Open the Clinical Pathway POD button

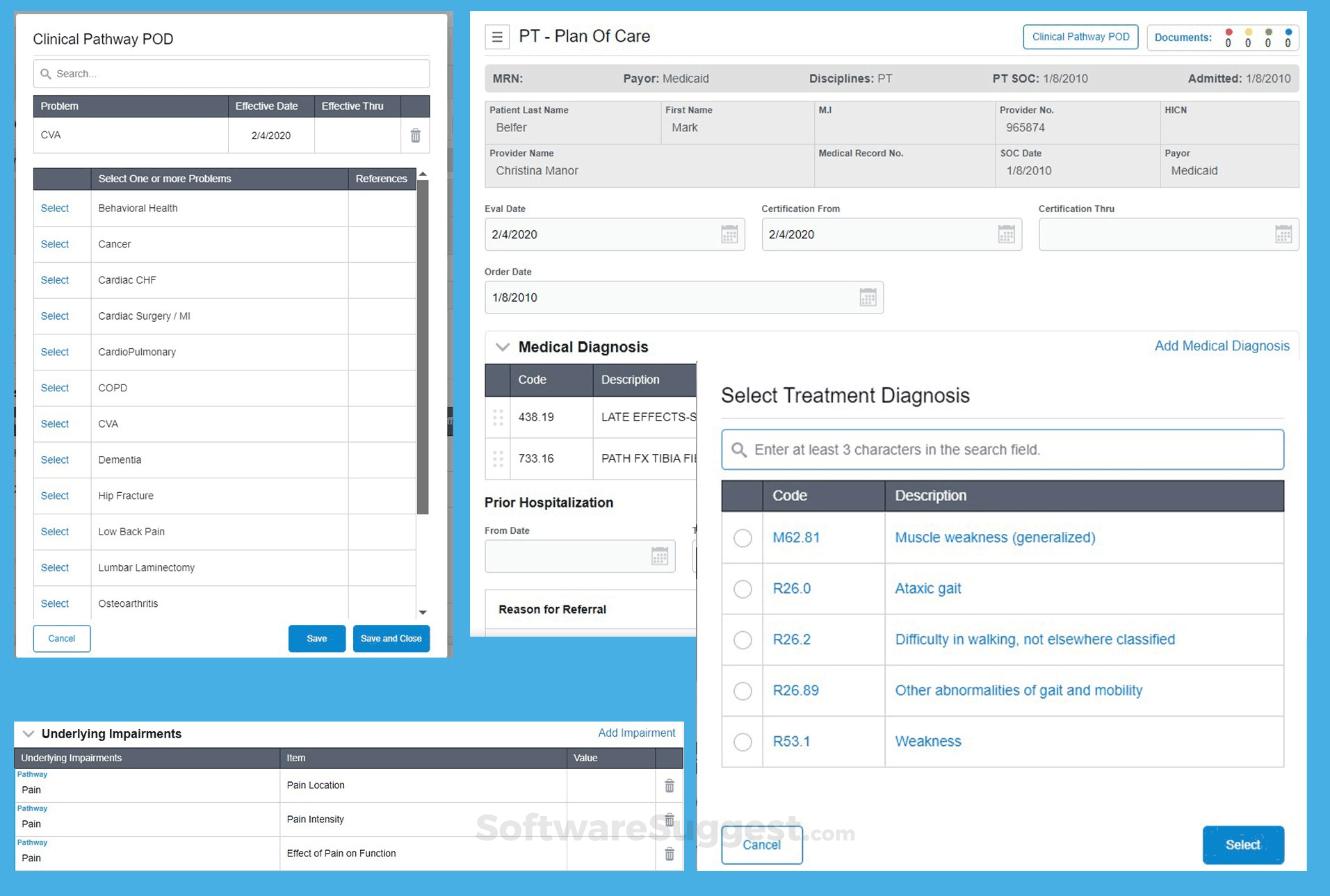coord(1080,37)
